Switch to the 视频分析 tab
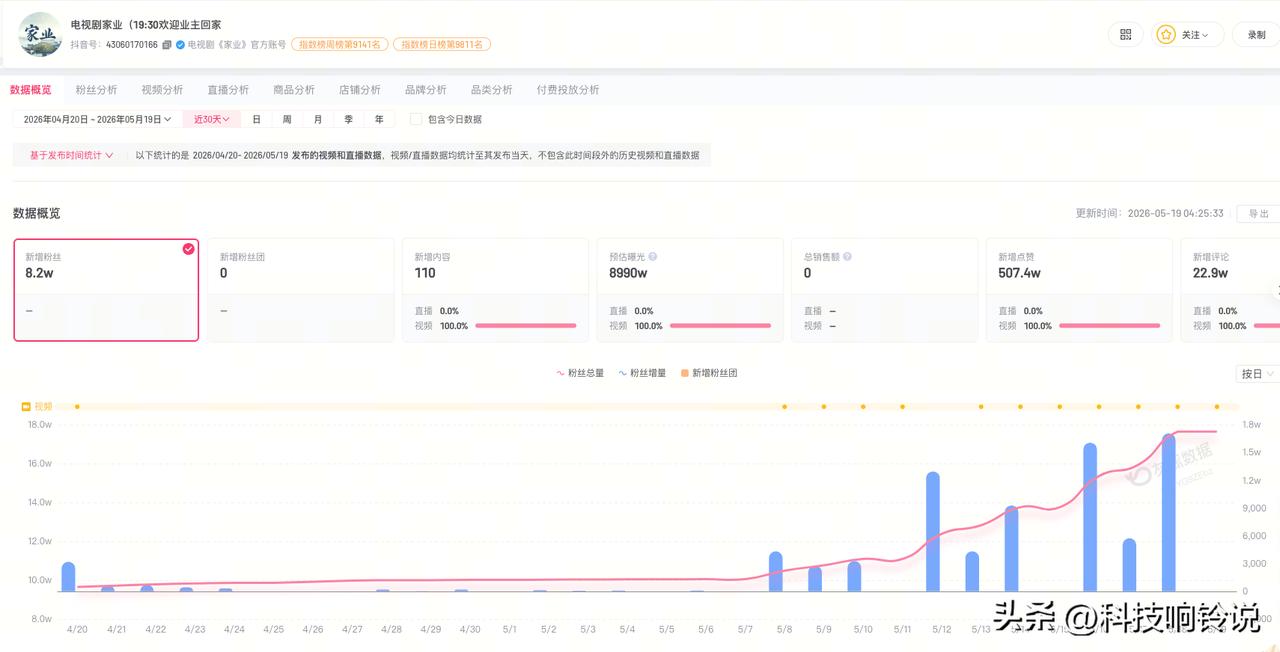 click(x=162, y=90)
